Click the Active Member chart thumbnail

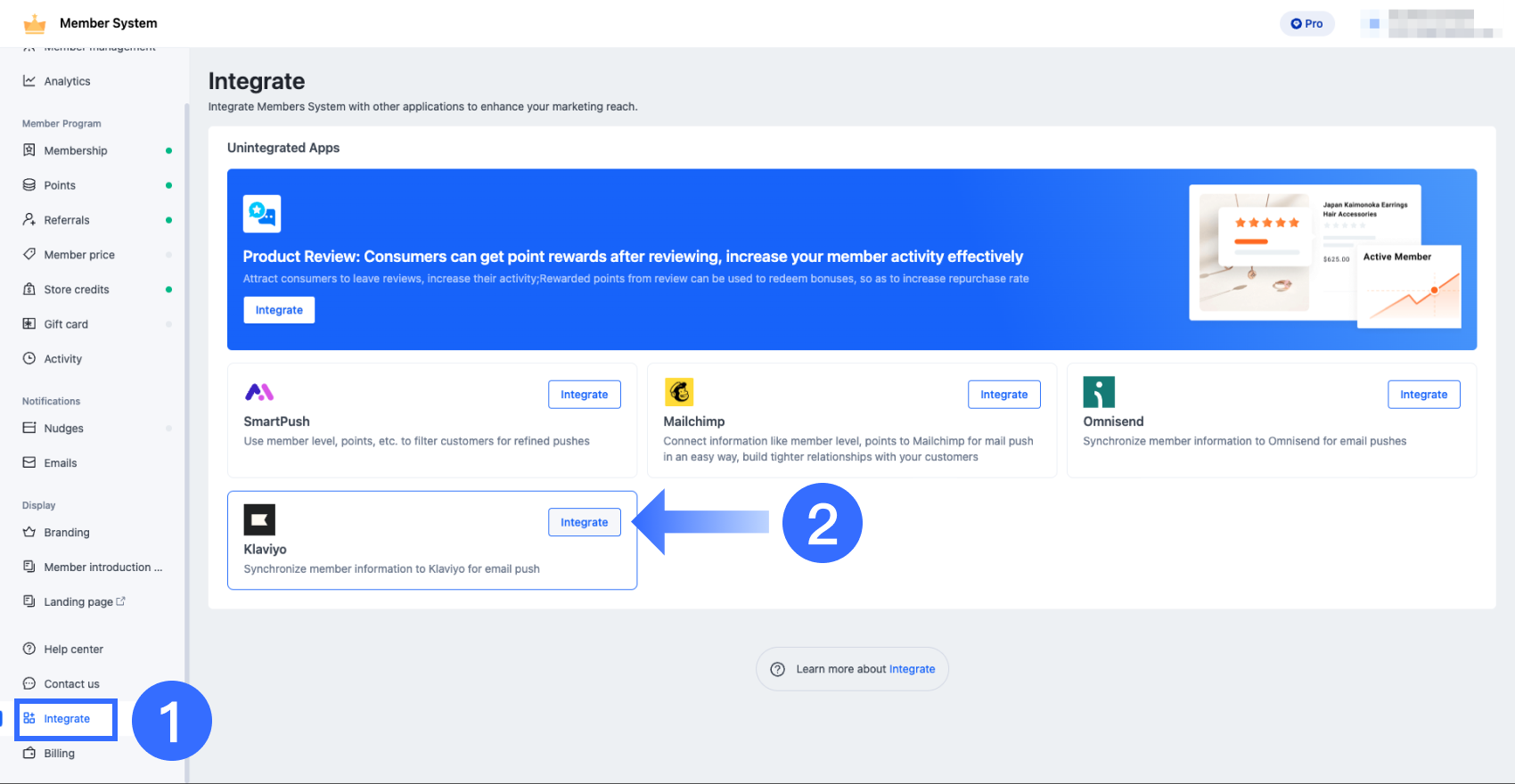tap(1409, 286)
